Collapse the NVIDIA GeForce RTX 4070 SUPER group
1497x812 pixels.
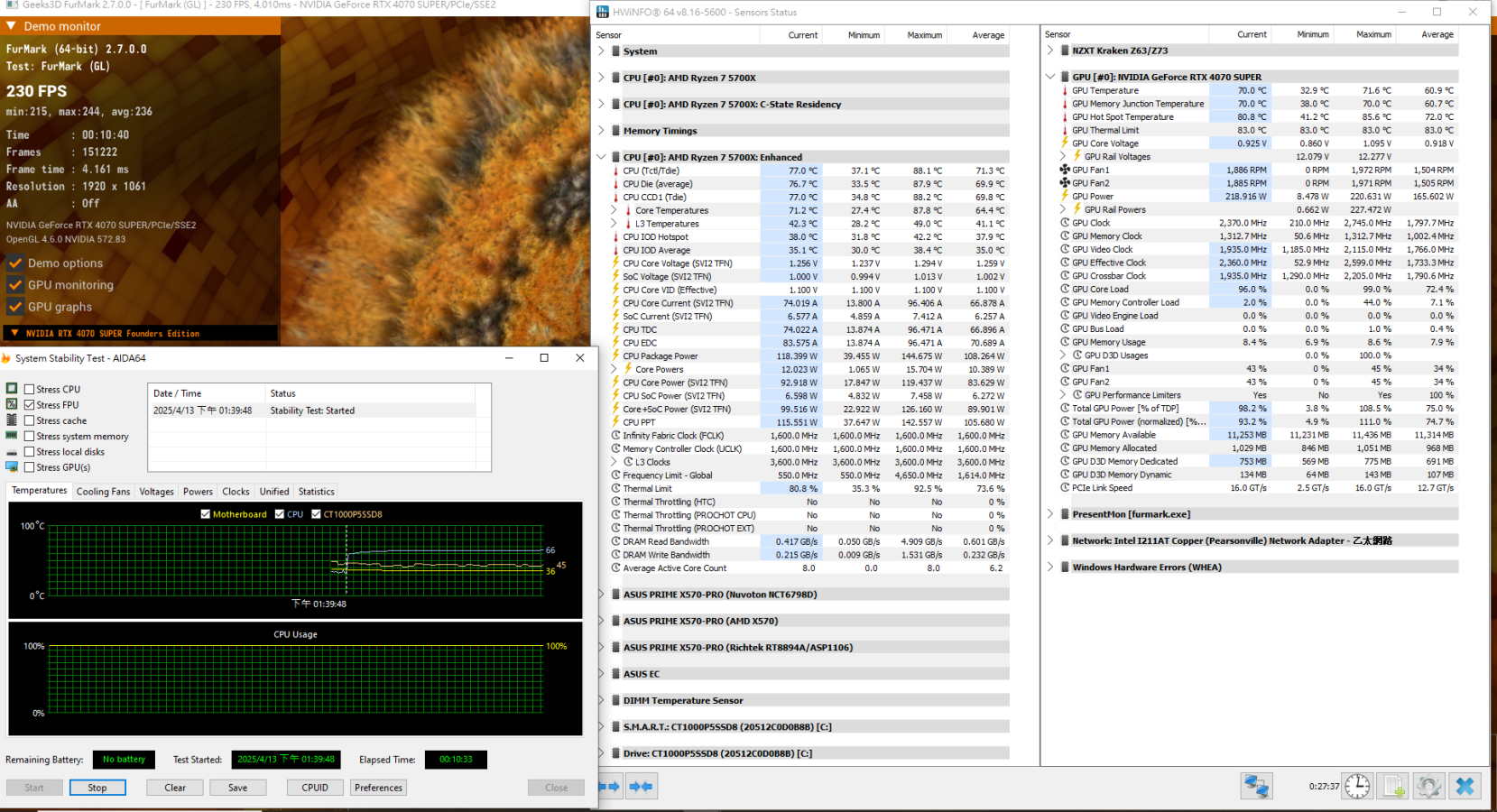tap(1050, 77)
